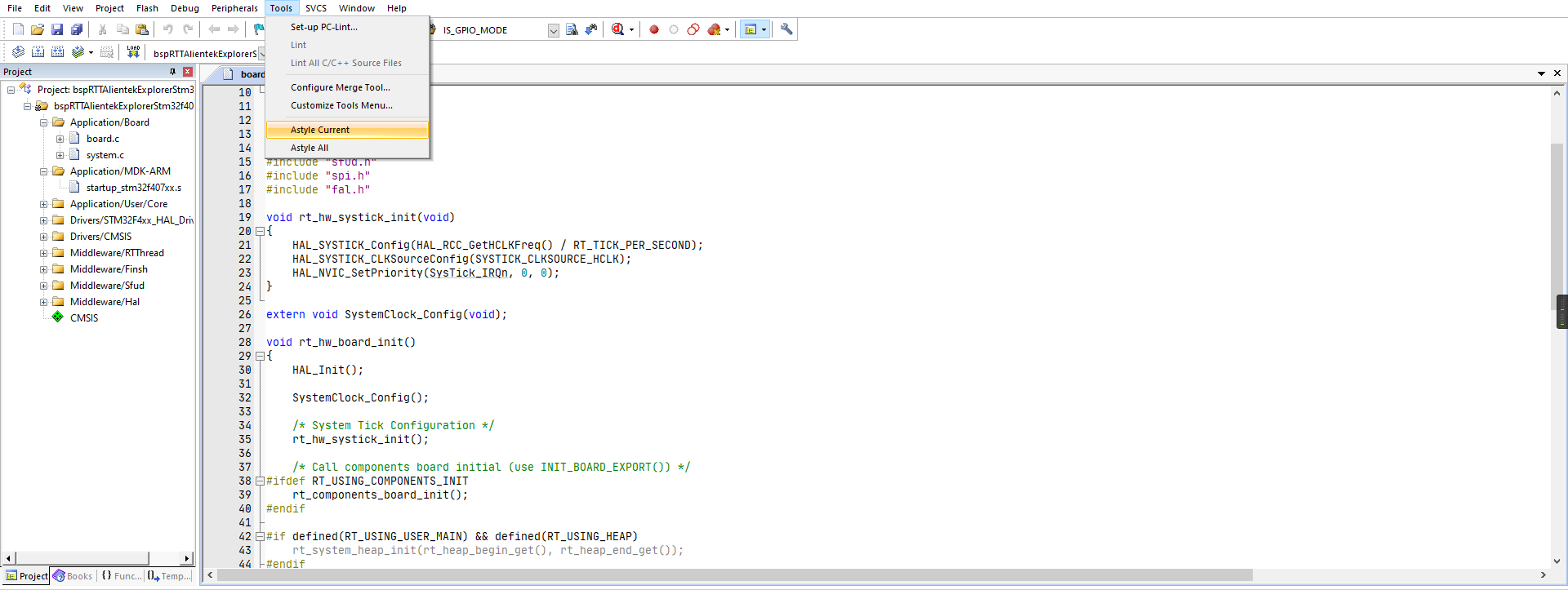Click the Open file toolbar icon
Screen dimensions: 1568x590
38,29
